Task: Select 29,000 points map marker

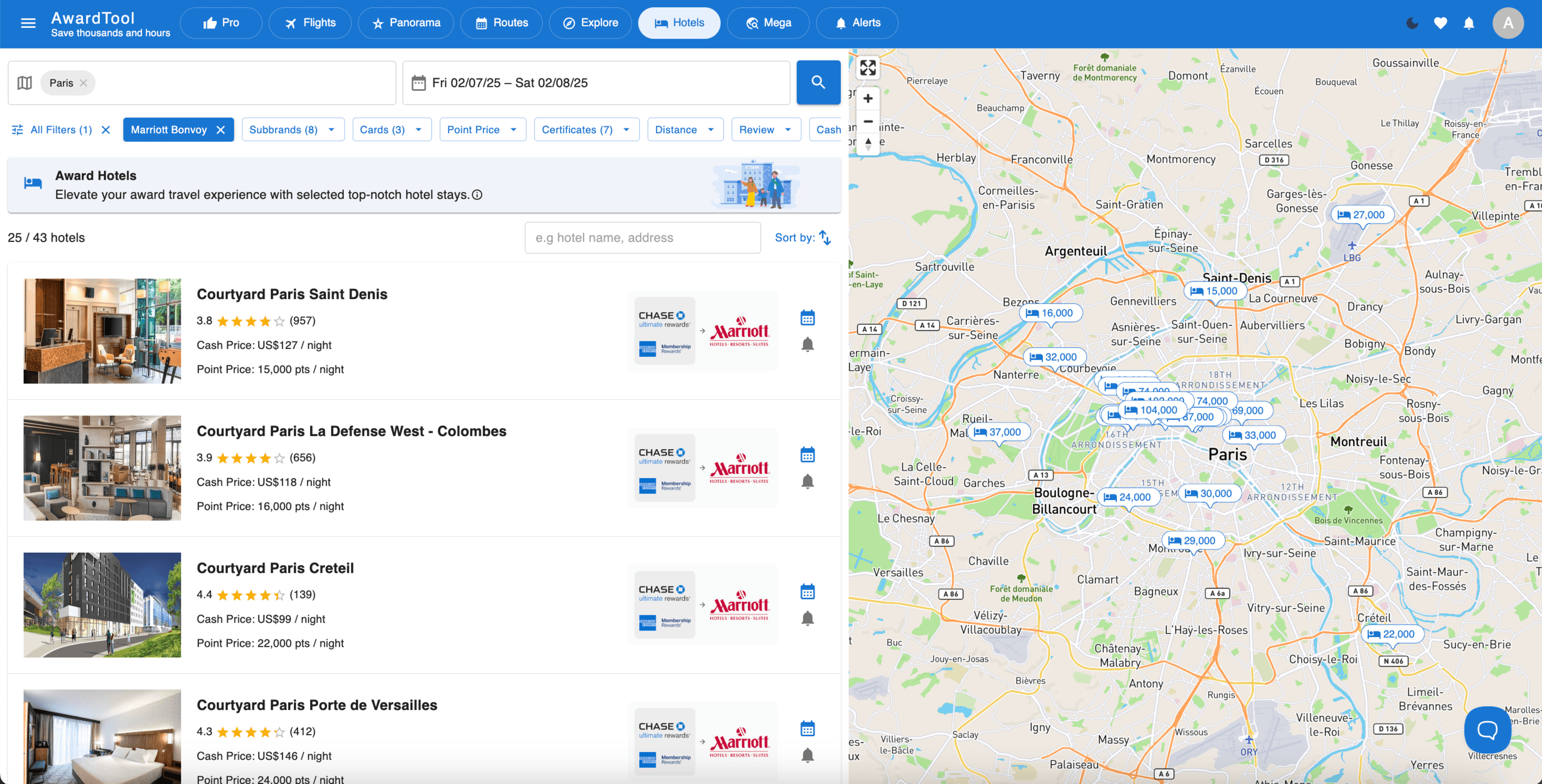Action: [1192, 541]
